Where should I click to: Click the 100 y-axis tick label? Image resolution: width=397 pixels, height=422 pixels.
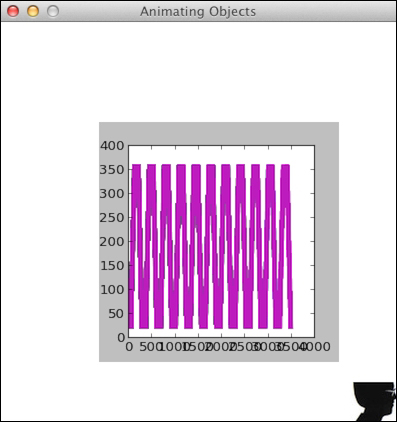coord(112,290)
